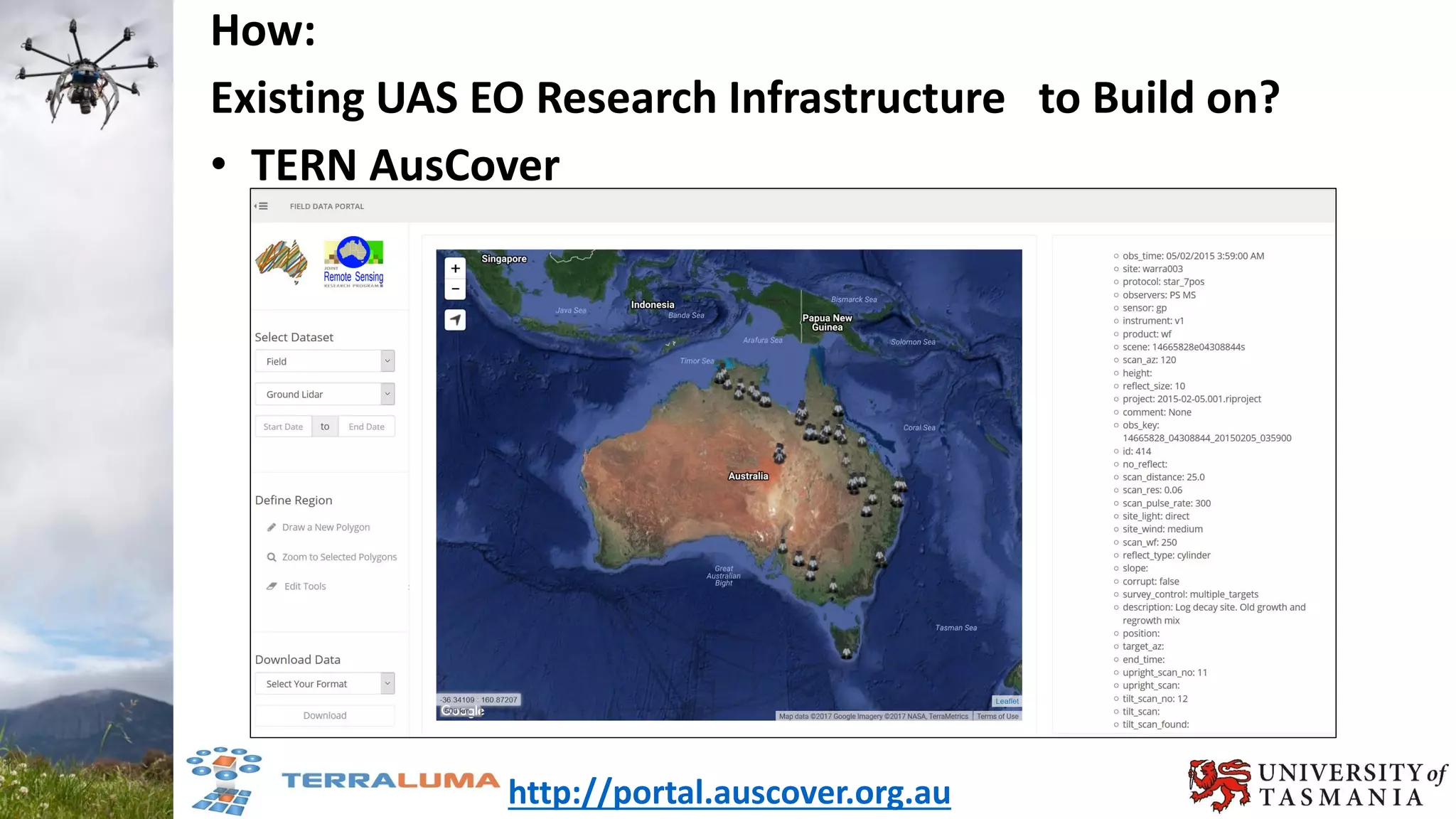Click 'reflect_type: cylinder' entry
The height and width of the screenshot is (819, 1456).
(1166, 555)
